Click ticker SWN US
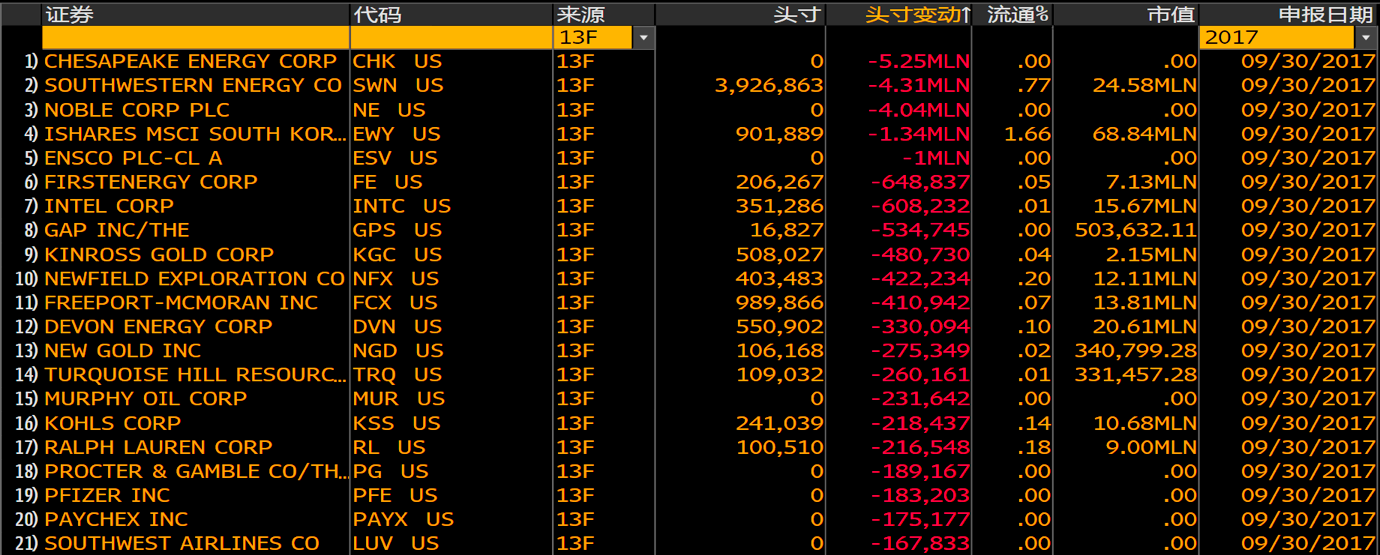The height and width of the screenshot is (555, 1380). [x=398, y=85]
